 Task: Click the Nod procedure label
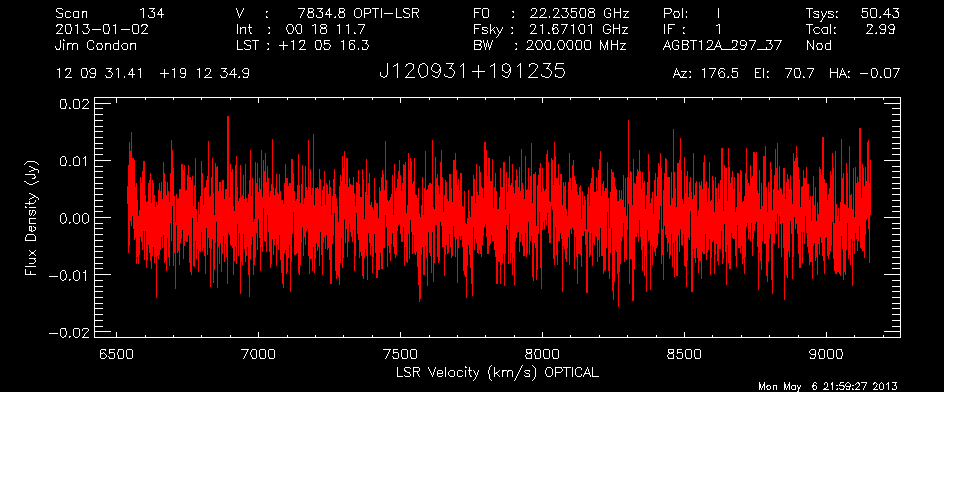click(x=818, y=45)
